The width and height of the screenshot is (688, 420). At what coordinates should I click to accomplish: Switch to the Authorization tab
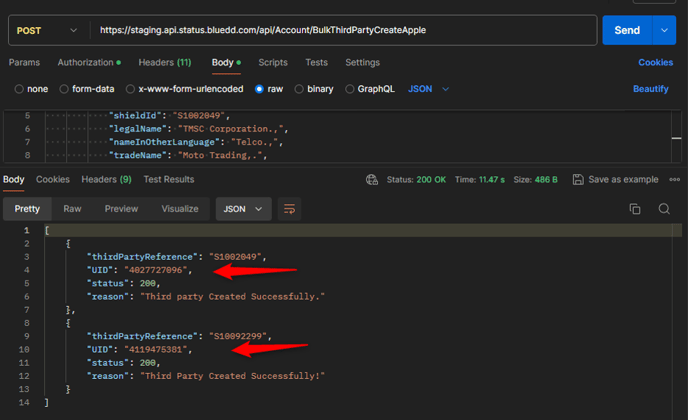(88, 62)
